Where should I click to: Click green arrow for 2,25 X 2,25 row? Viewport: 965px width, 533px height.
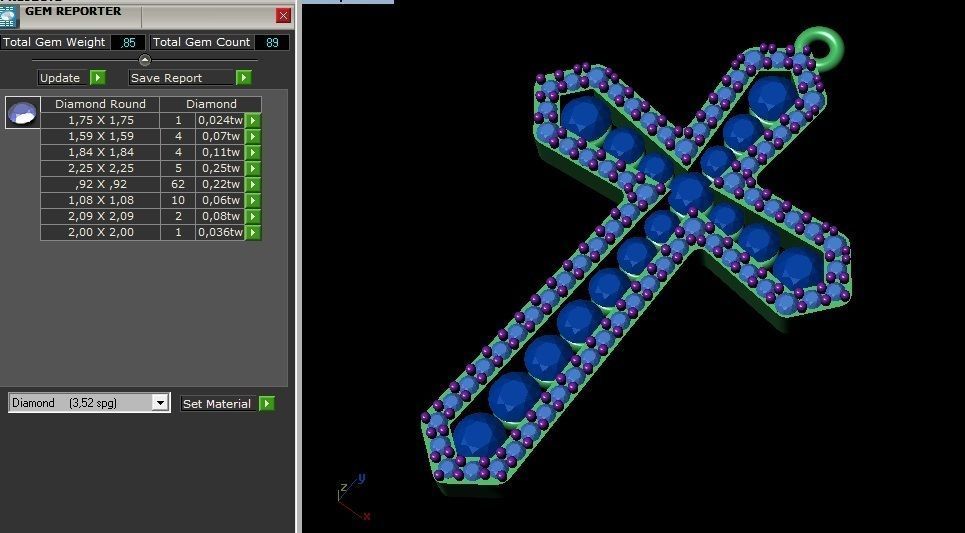click(253, 168)
